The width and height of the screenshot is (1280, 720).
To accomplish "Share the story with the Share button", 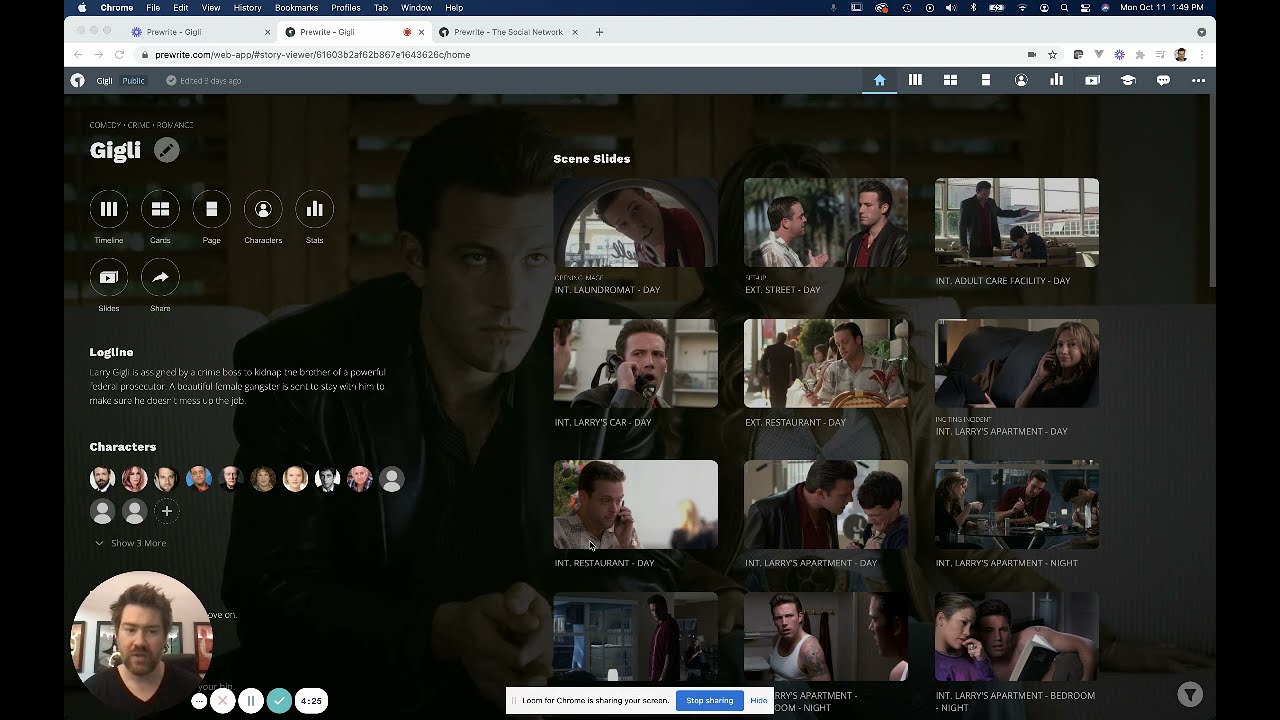I will pos(160,277).
